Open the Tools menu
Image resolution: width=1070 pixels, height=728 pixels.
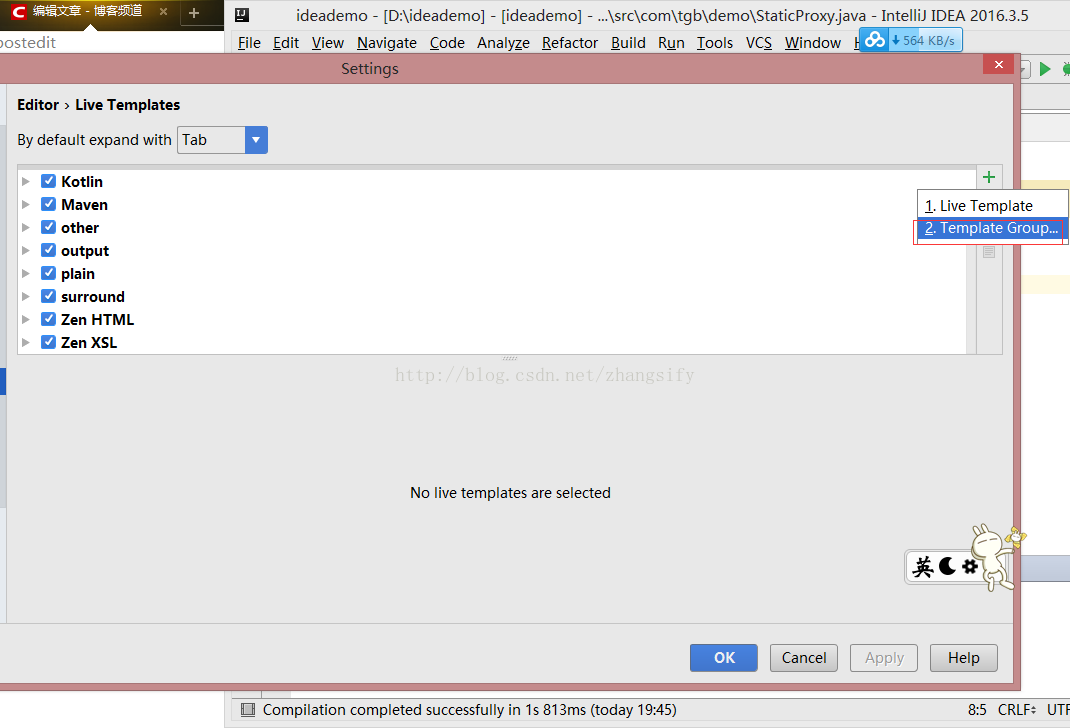pyautogui.click(x=715, y=43)
